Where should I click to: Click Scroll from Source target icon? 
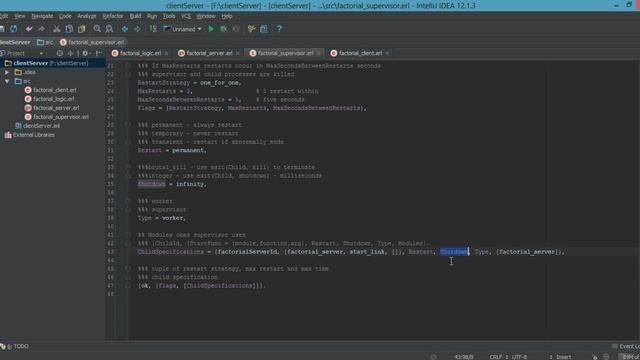click(60, 53)
